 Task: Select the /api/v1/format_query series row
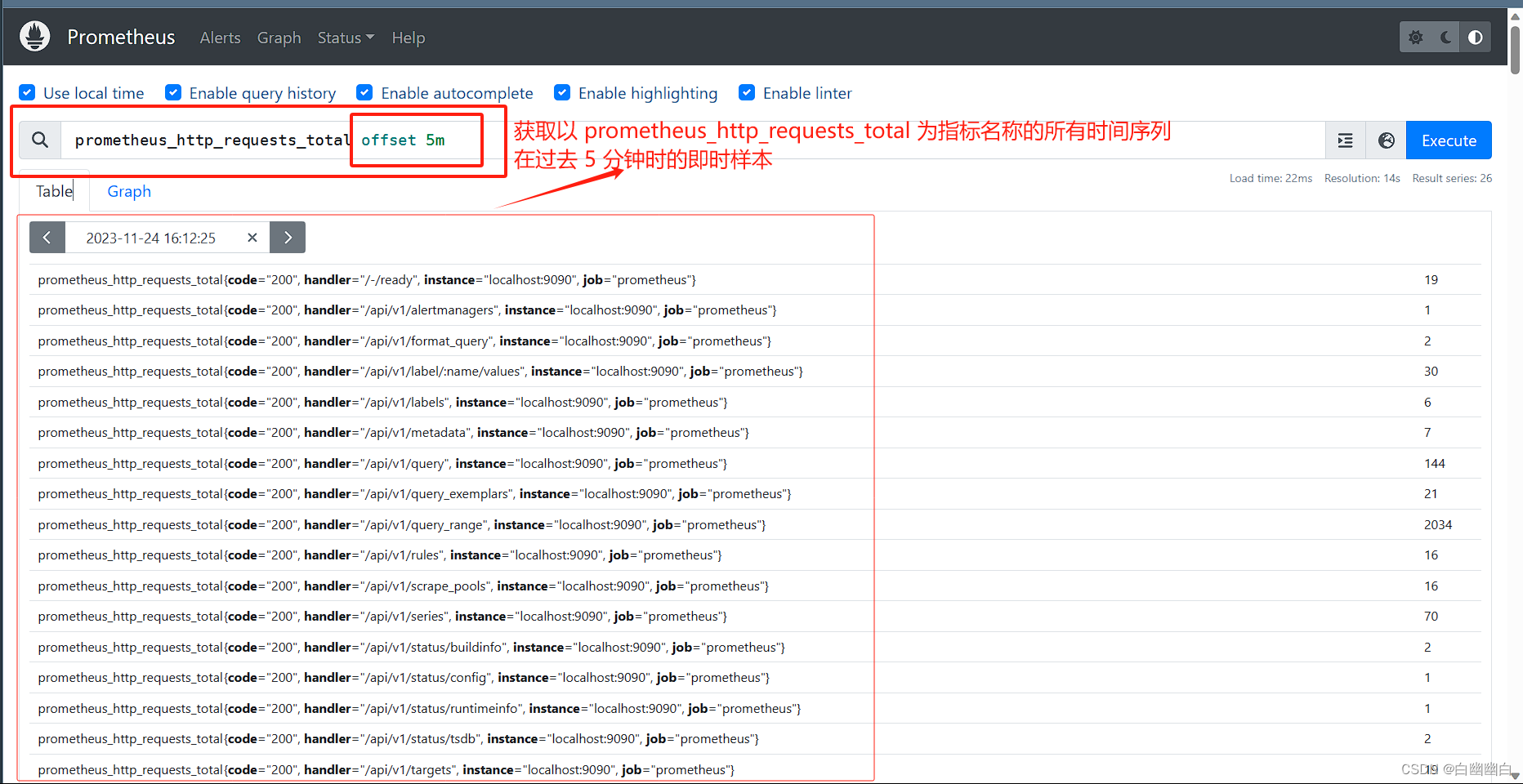[755, 341]
